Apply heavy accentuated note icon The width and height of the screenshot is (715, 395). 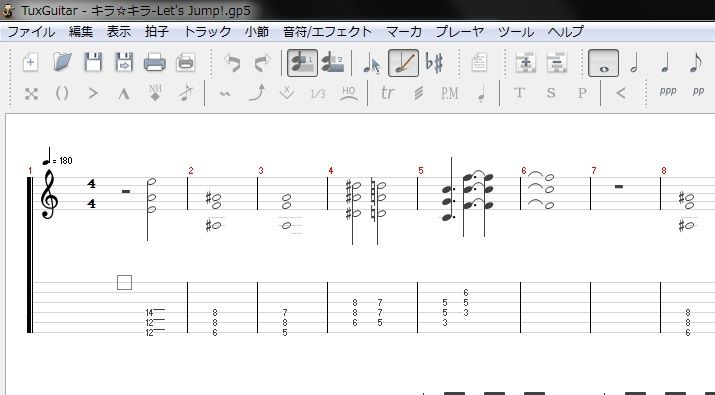click(124, 94)
